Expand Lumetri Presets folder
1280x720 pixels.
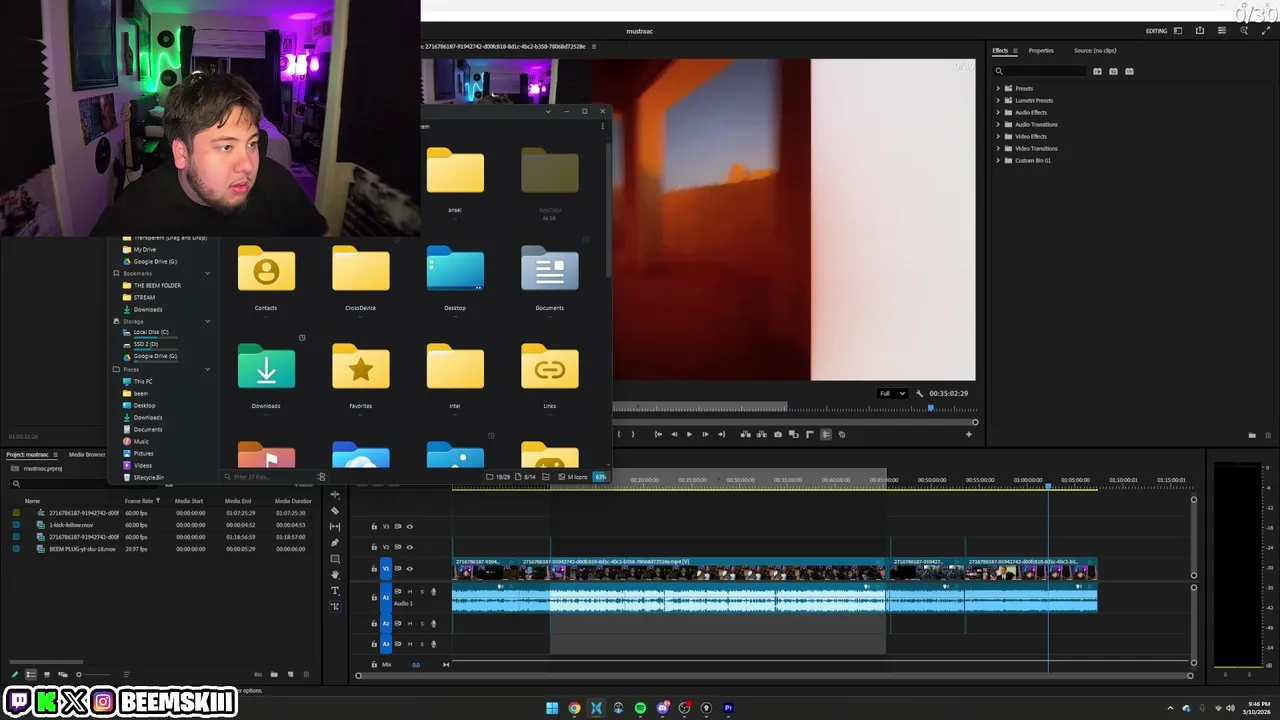998,100
